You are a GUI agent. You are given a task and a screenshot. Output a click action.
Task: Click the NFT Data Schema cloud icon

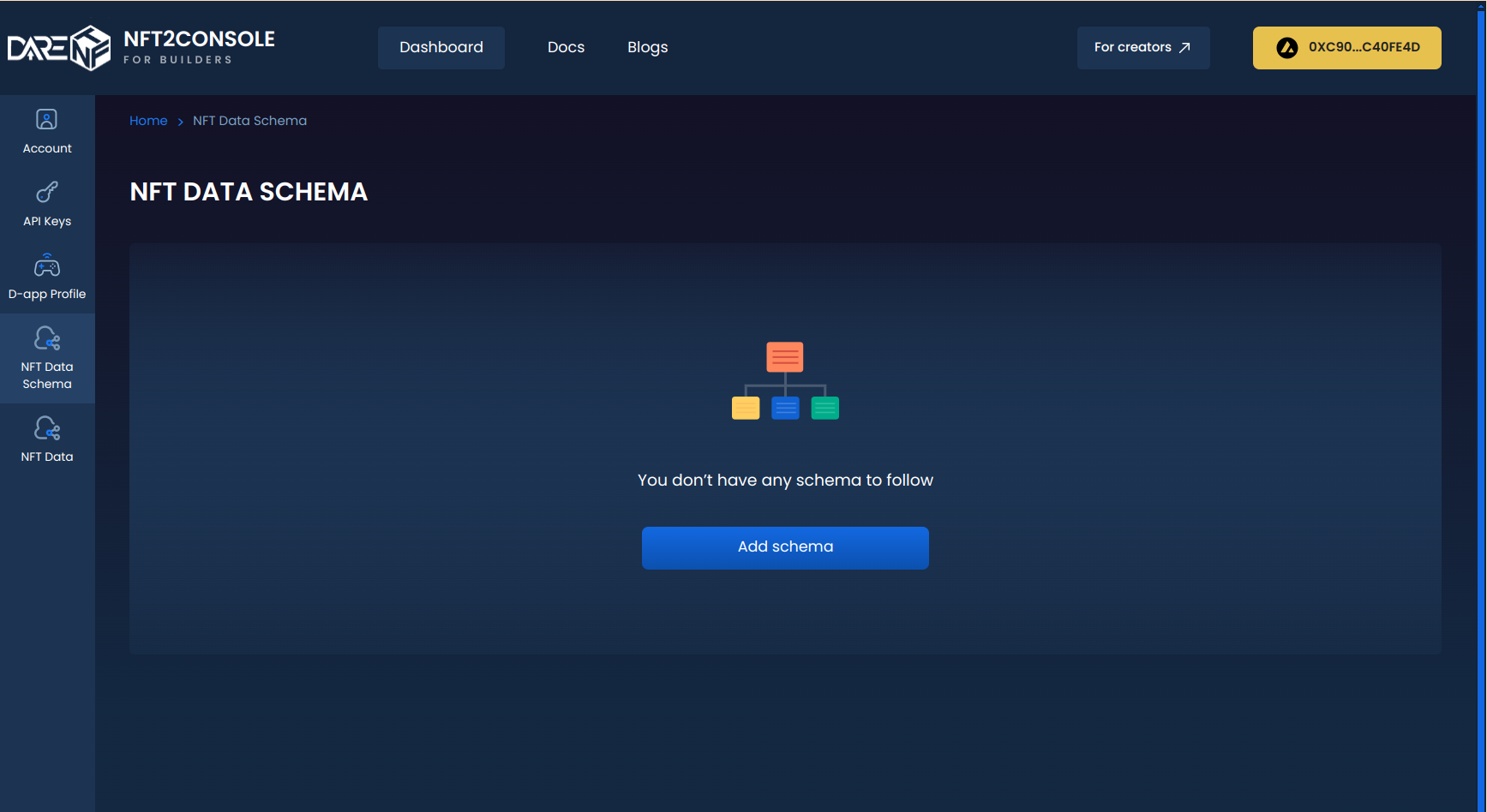[x=47, y=338]
